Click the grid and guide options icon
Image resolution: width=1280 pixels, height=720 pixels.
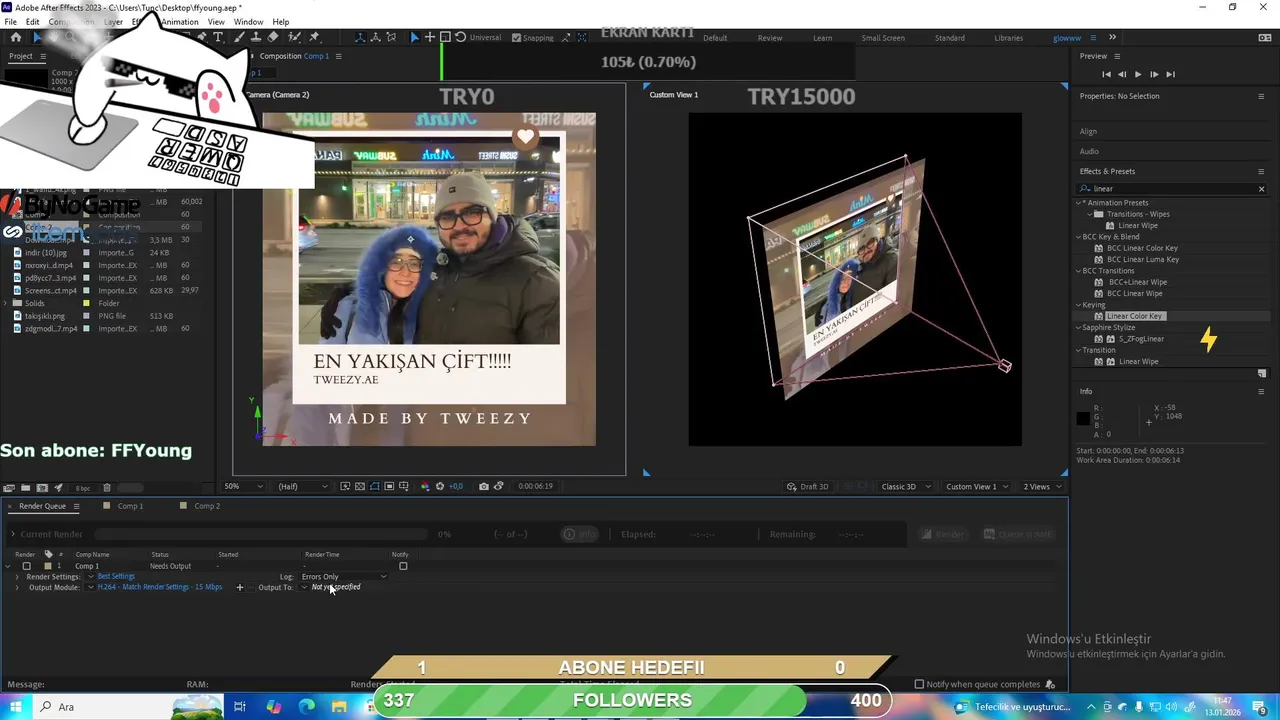coord(404,486)
